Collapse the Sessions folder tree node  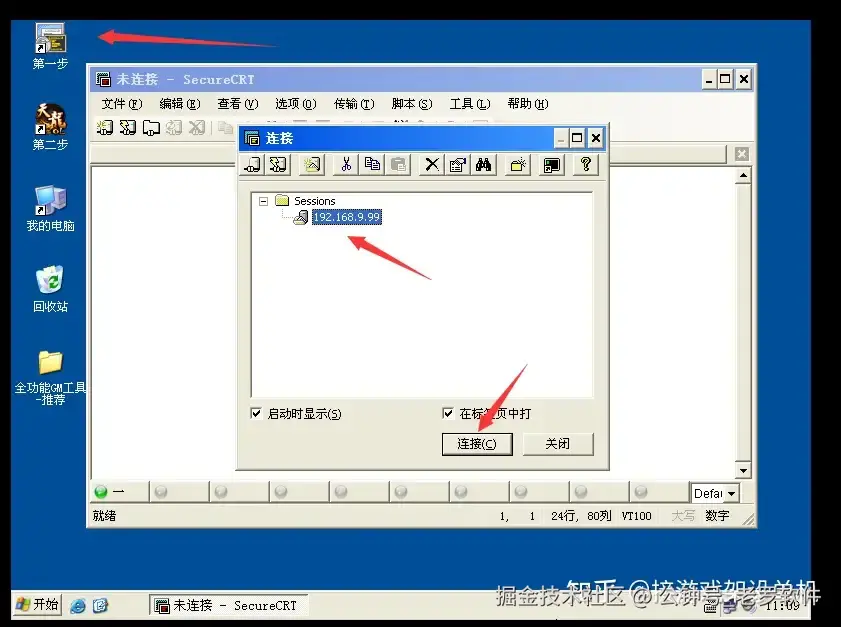[x=263, y=201]
